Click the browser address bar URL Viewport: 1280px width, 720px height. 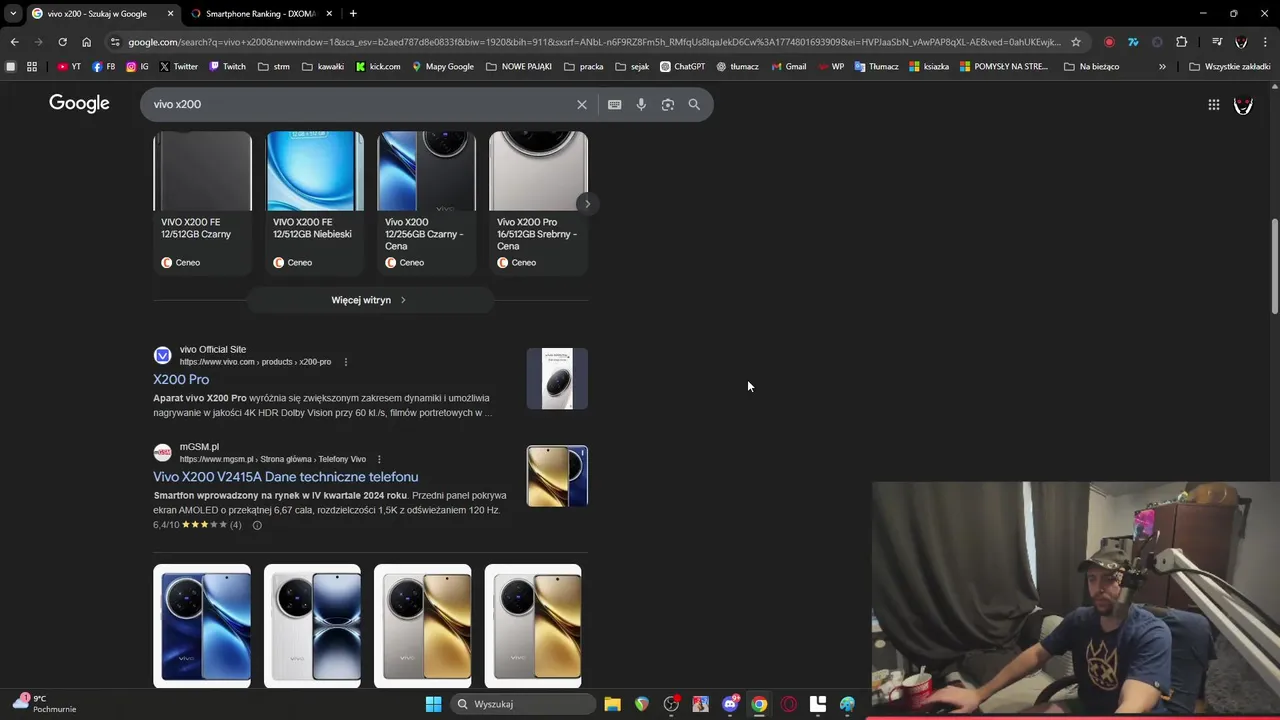click(x=595, y=42)
